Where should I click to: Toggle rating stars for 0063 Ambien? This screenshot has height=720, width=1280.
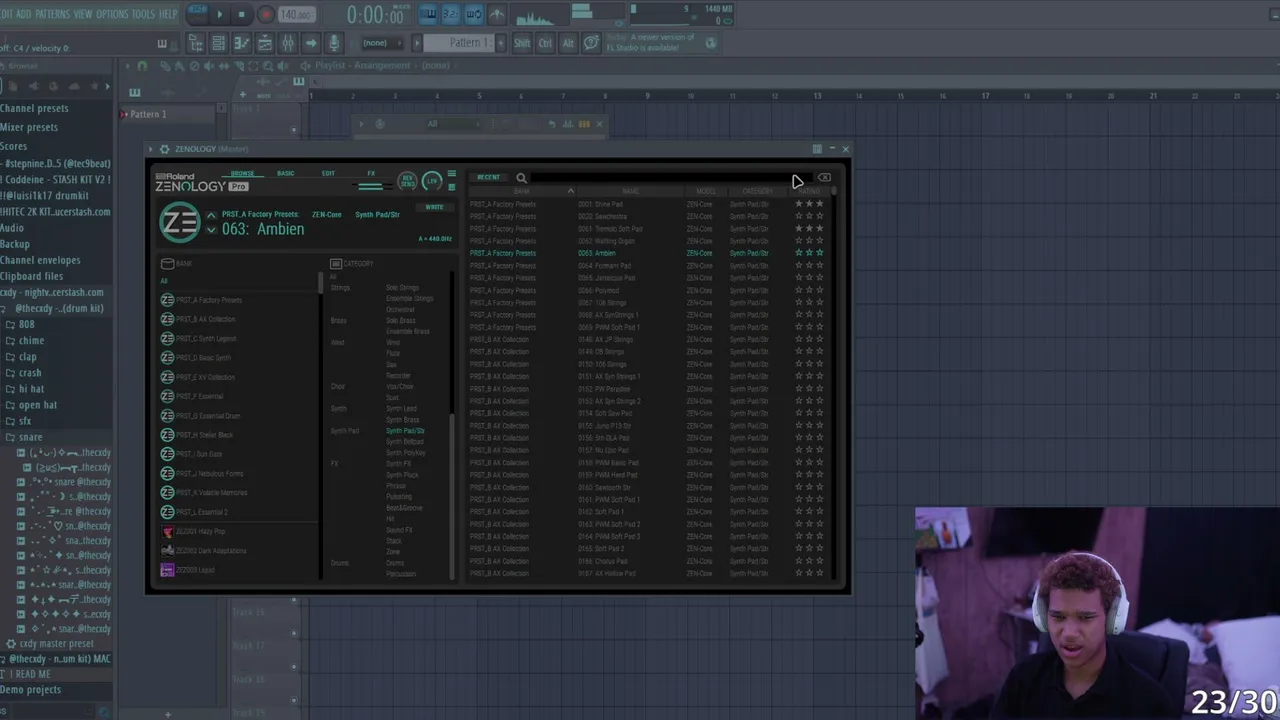pos(809,253)
